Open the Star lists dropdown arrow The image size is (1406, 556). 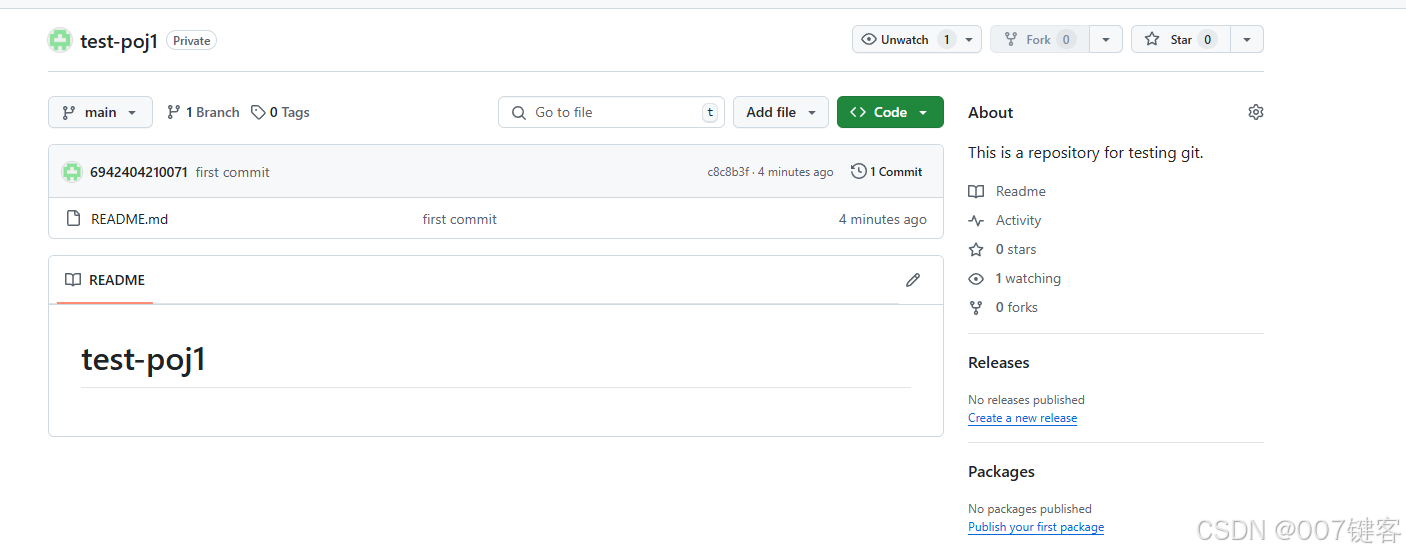click(x=1246, y=39)
